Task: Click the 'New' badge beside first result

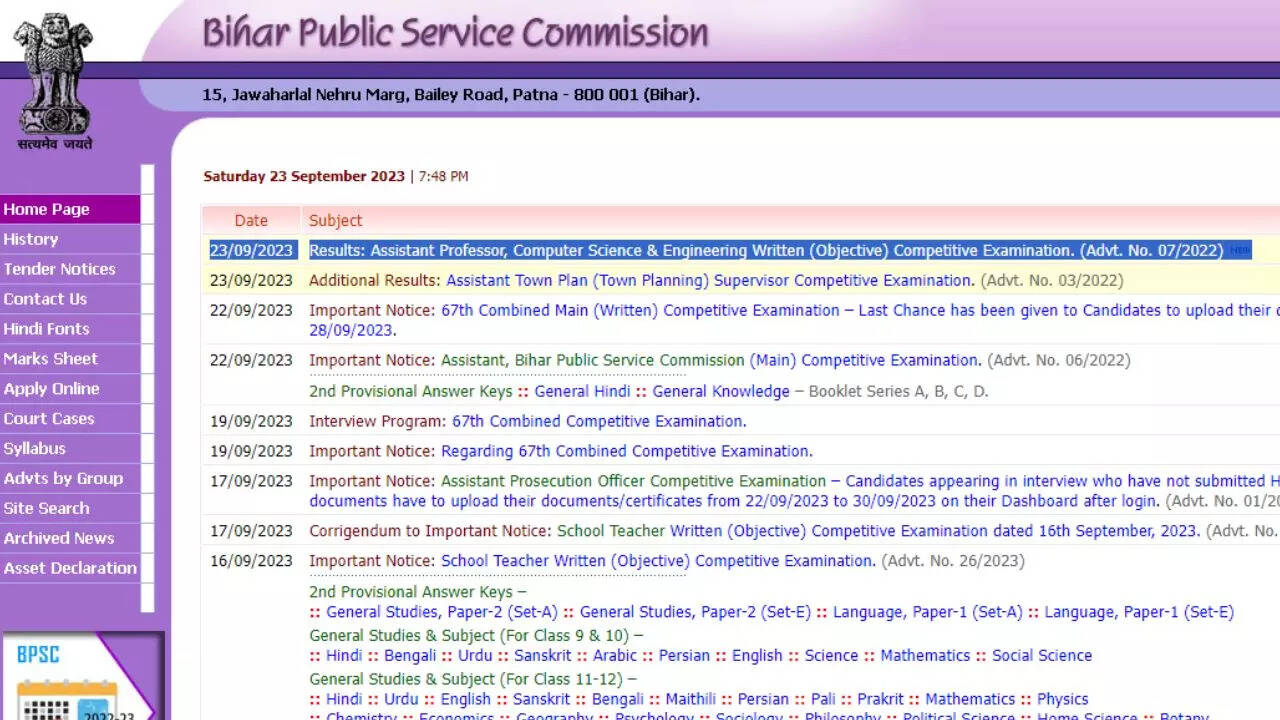Action: [x=1240, y=250]
